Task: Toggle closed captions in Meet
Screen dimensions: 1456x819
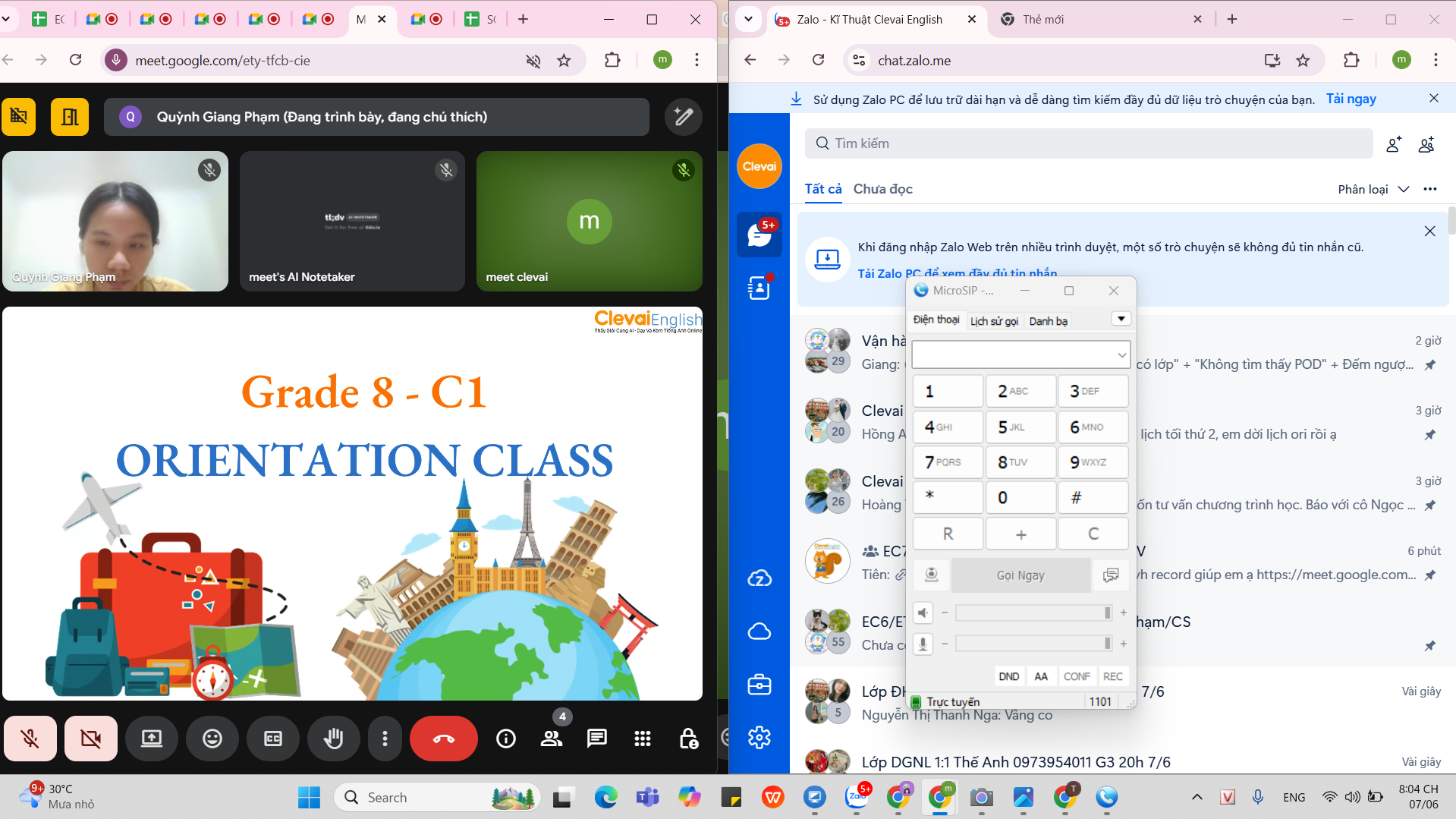Action: [x=273, y=738]
